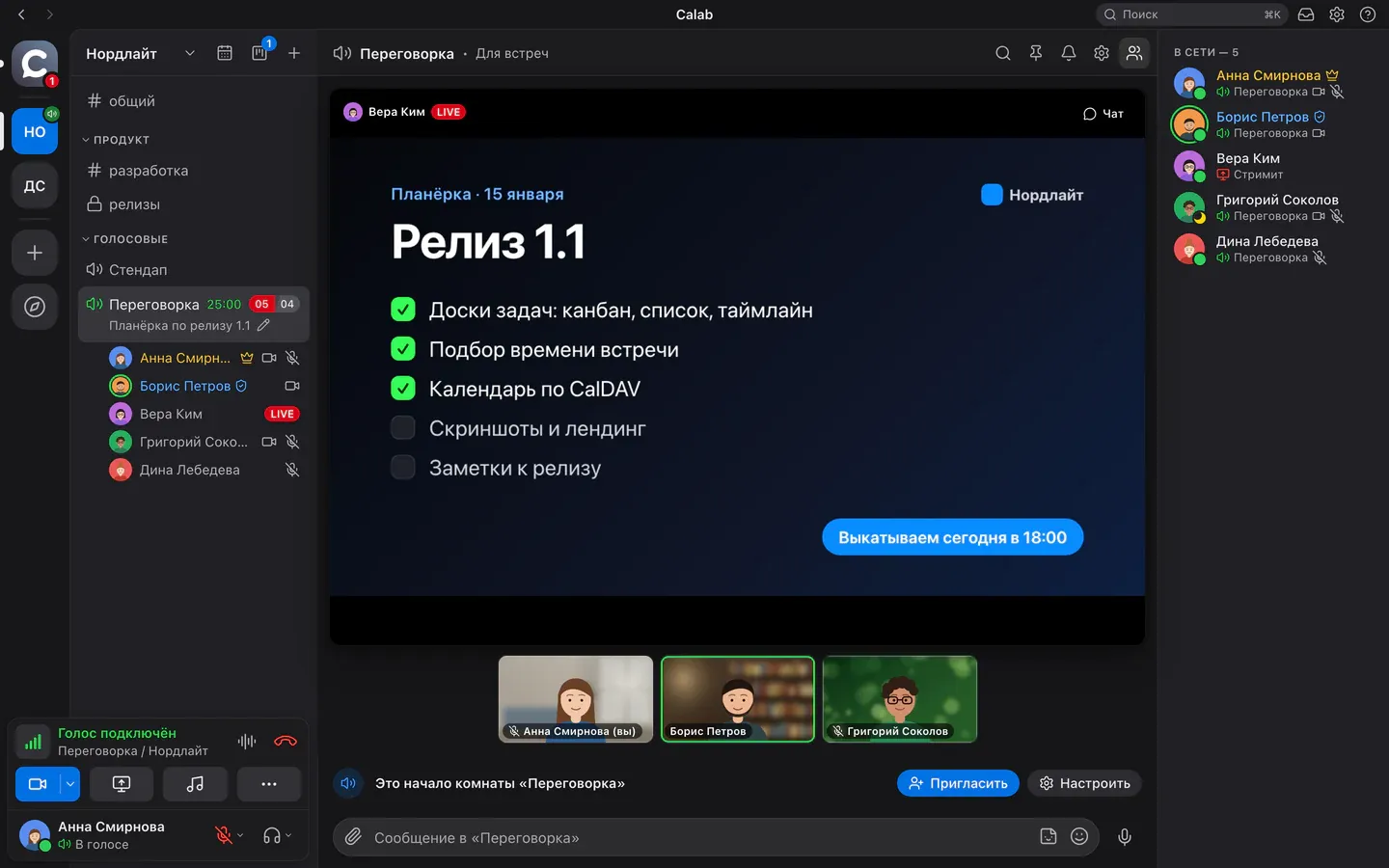
Task: Disconnect from voice with red hang-up icon
Action: (286, 742)
